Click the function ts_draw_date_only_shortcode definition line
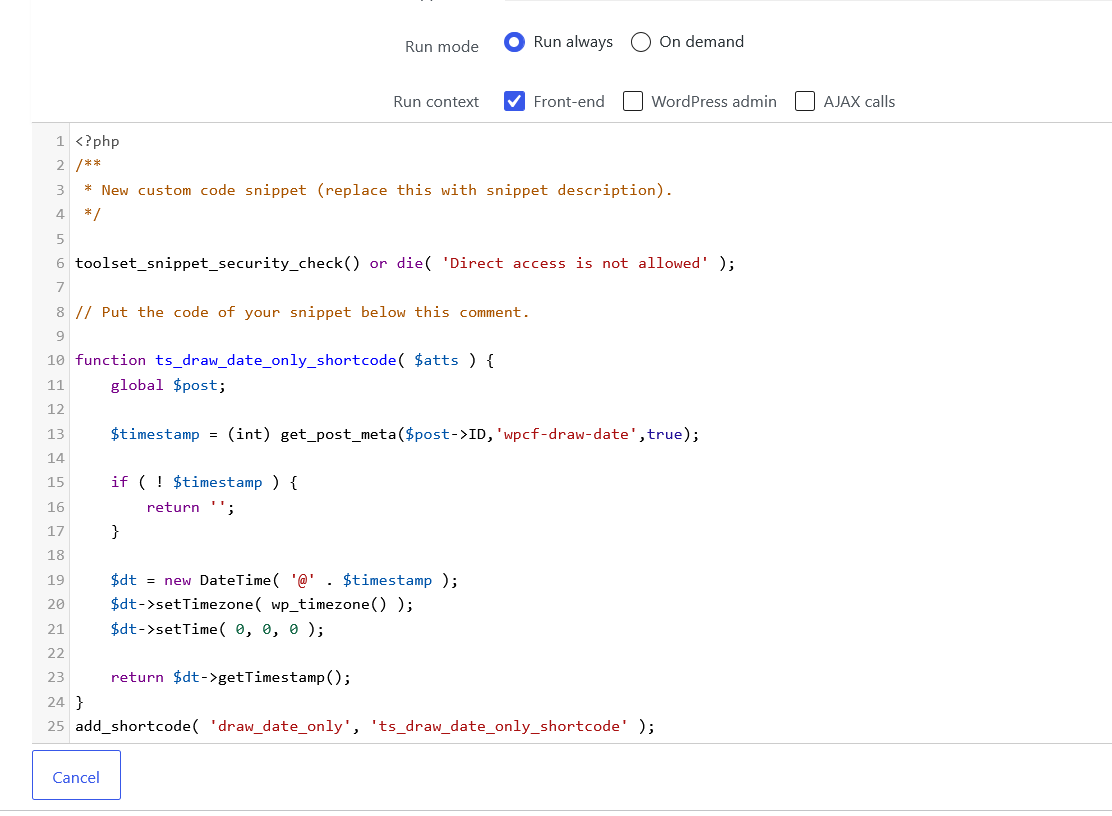Image resolution: width=1112 pixels, height=816 pixels. click(x=284, y=360)
